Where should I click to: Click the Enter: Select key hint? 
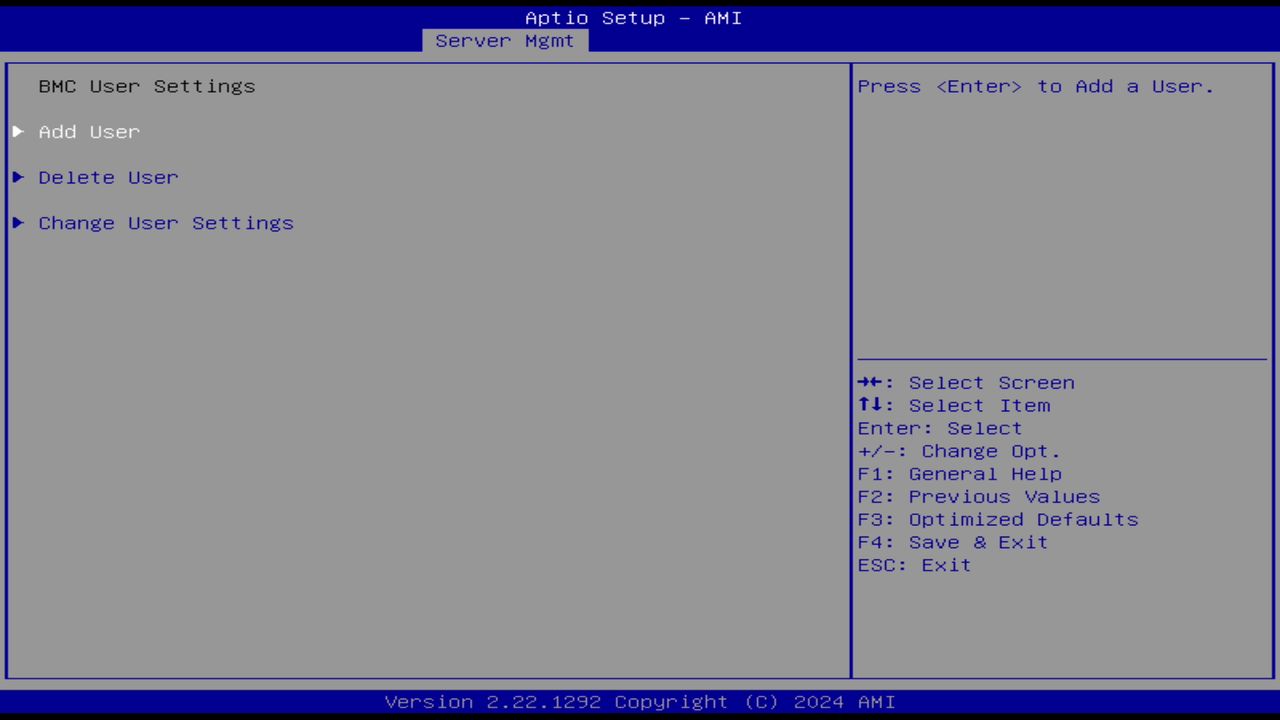pyautogui.click(x=940, y=429)
